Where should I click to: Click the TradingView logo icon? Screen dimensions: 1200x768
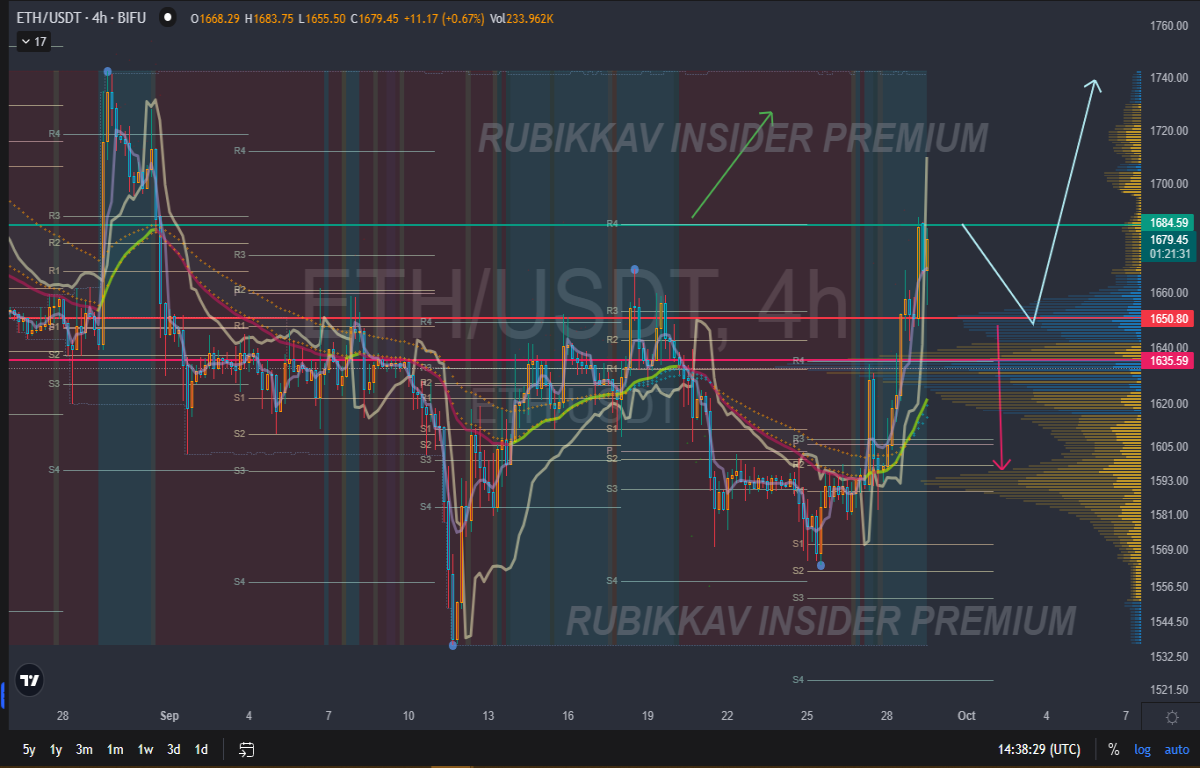(30, 680)
